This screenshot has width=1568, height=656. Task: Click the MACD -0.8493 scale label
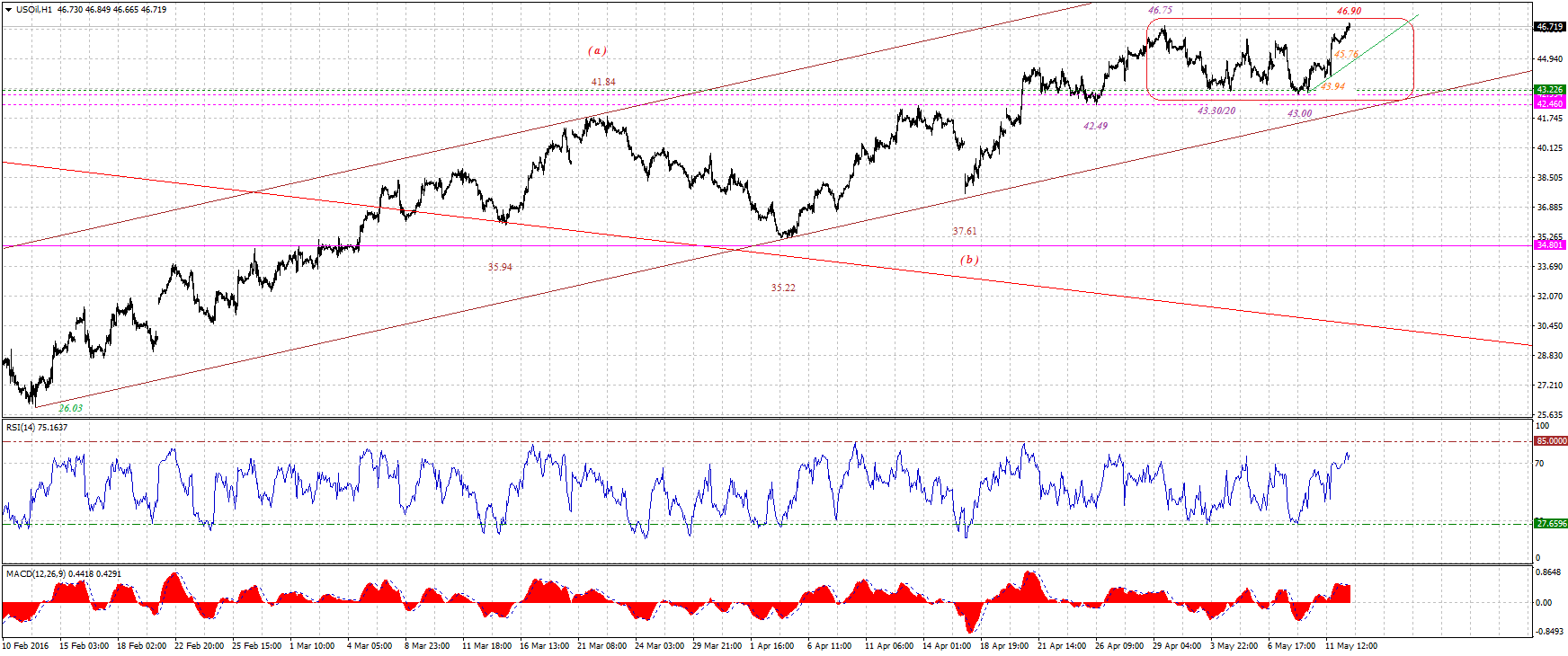tap(1548, 632)
